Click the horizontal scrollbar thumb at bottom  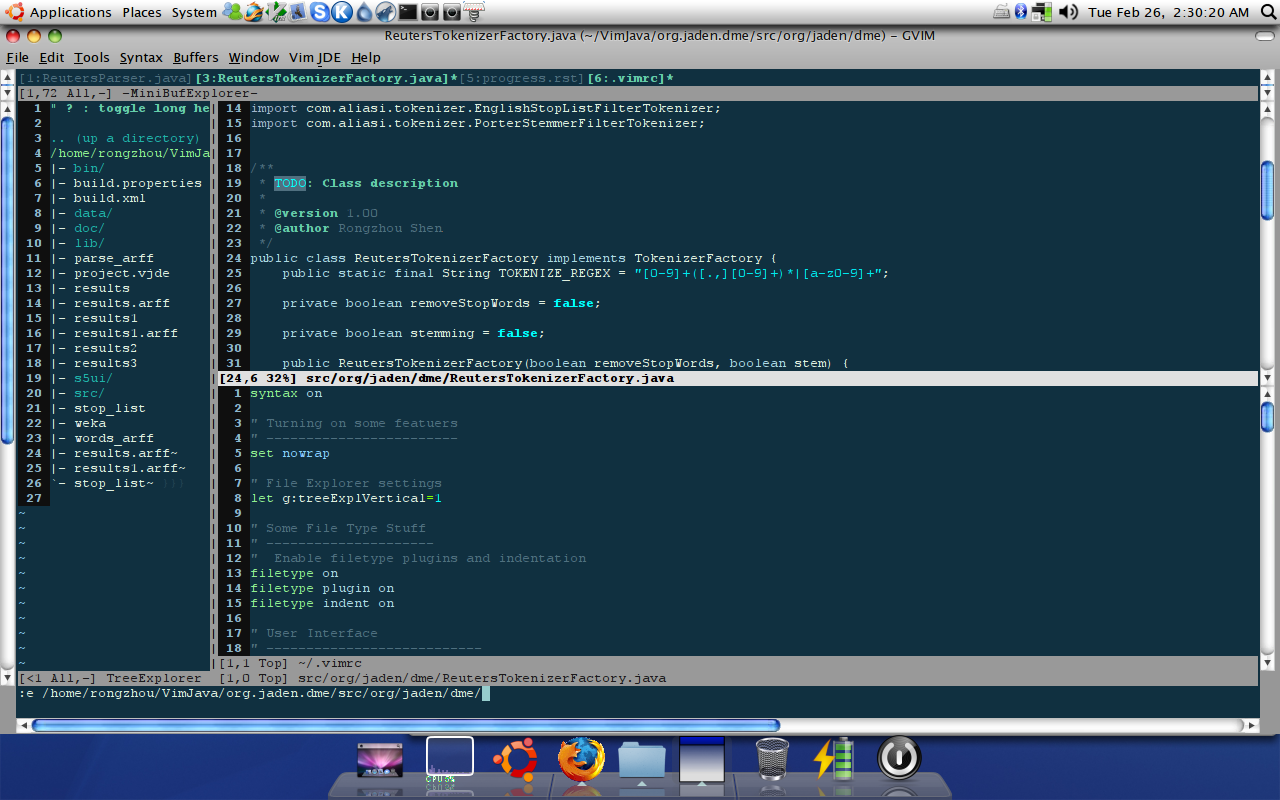pos(405,725)
